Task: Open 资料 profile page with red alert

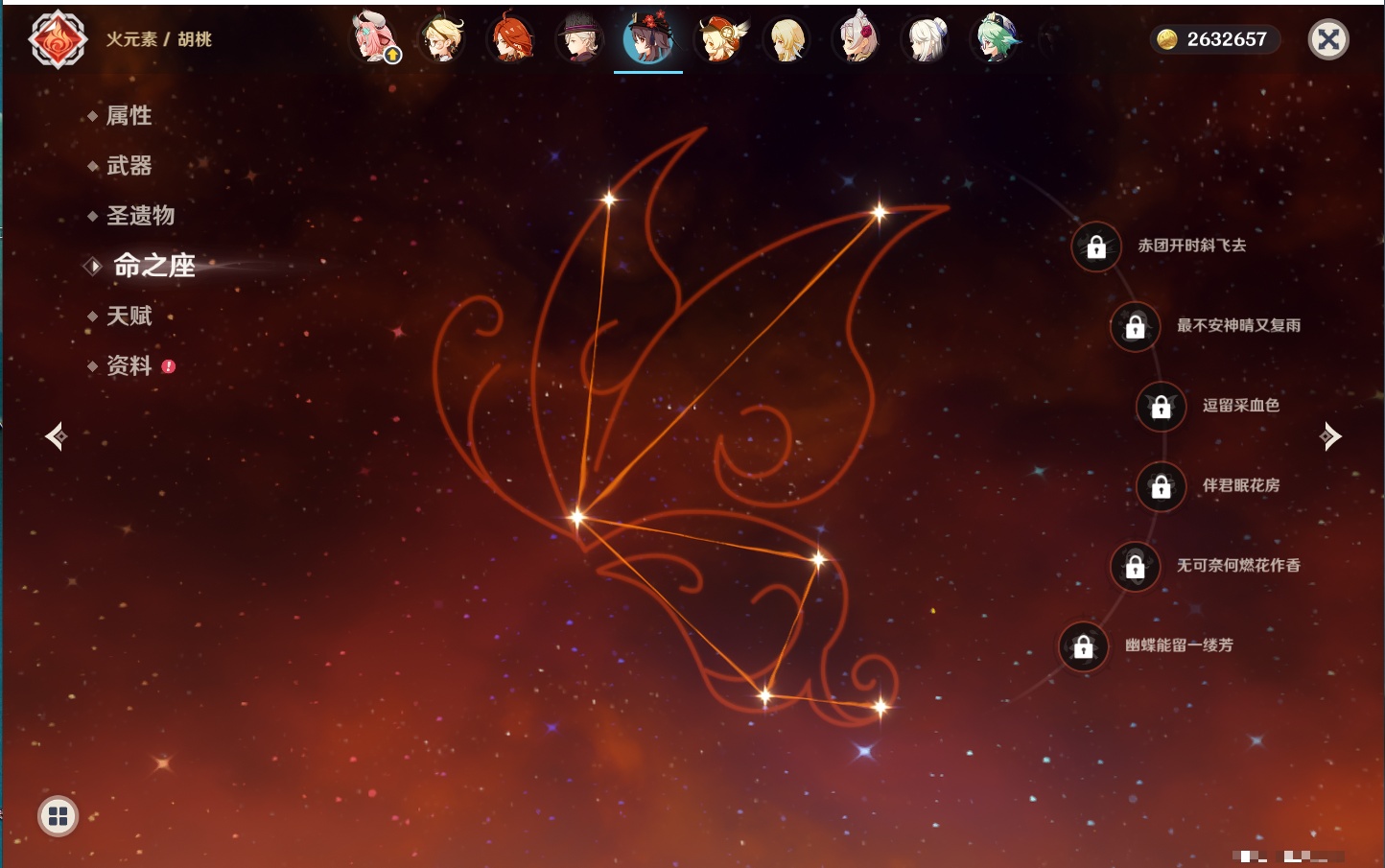Action: [129, 365]
